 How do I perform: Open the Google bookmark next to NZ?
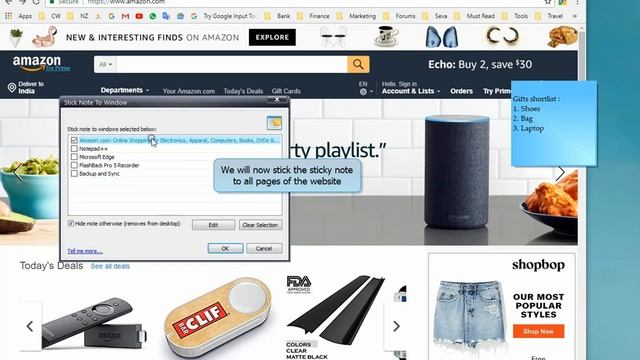pos(111,16)
